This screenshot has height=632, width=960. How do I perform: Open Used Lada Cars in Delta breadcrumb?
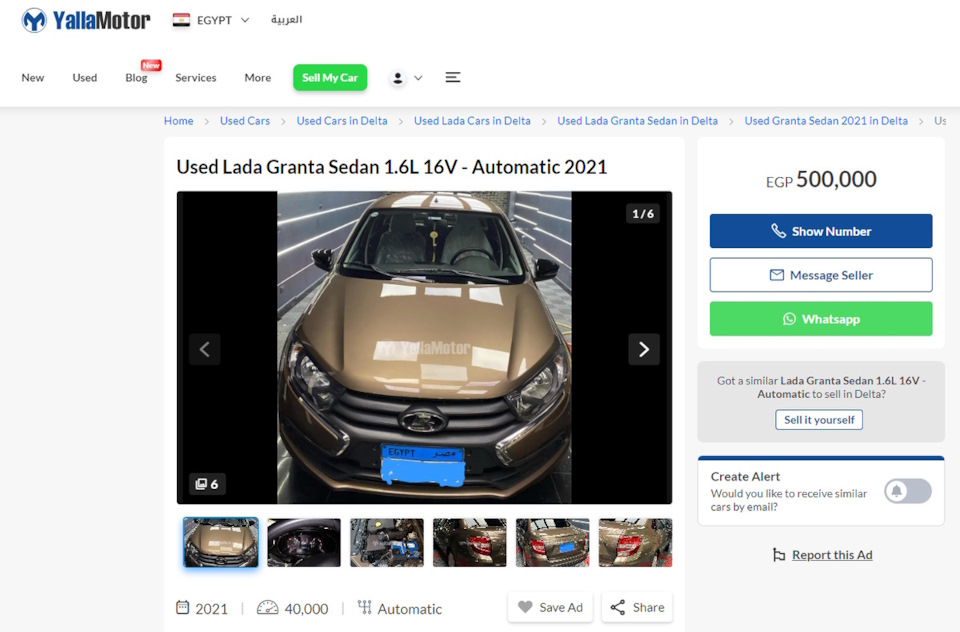(x=472, y=121)
